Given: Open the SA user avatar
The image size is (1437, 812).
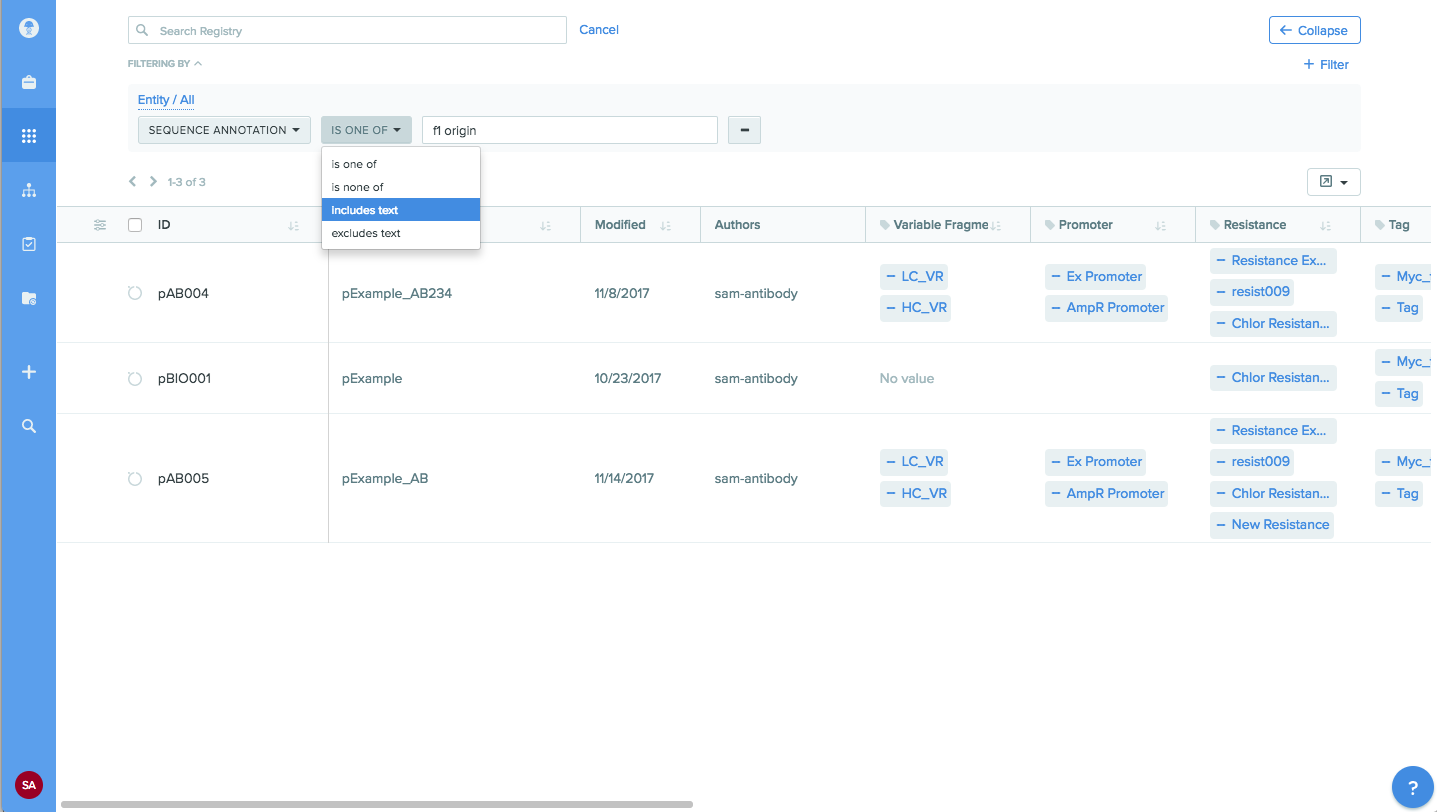Looking at the screenshot, I should coord(29,785).
